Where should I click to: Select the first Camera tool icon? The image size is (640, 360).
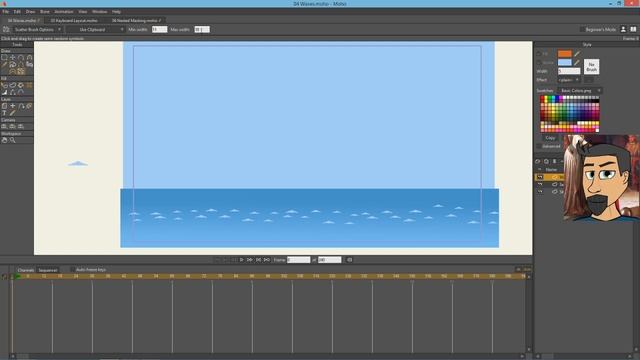pos(4,127)
